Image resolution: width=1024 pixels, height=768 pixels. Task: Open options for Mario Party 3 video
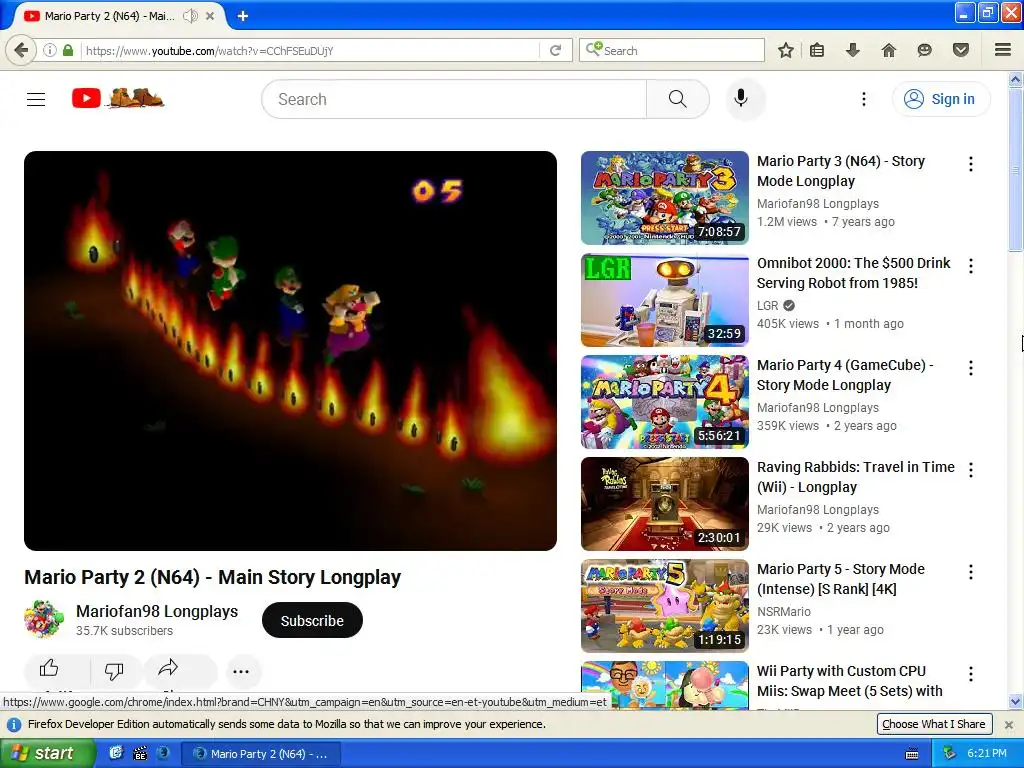click(x=971, y=164)
